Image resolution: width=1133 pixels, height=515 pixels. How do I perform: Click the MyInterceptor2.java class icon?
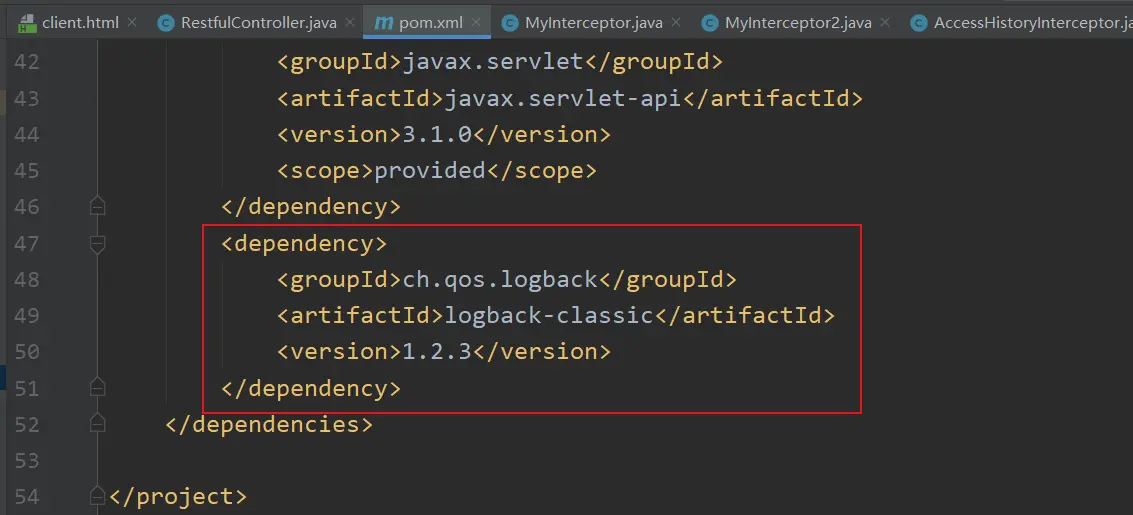point(710,23)
